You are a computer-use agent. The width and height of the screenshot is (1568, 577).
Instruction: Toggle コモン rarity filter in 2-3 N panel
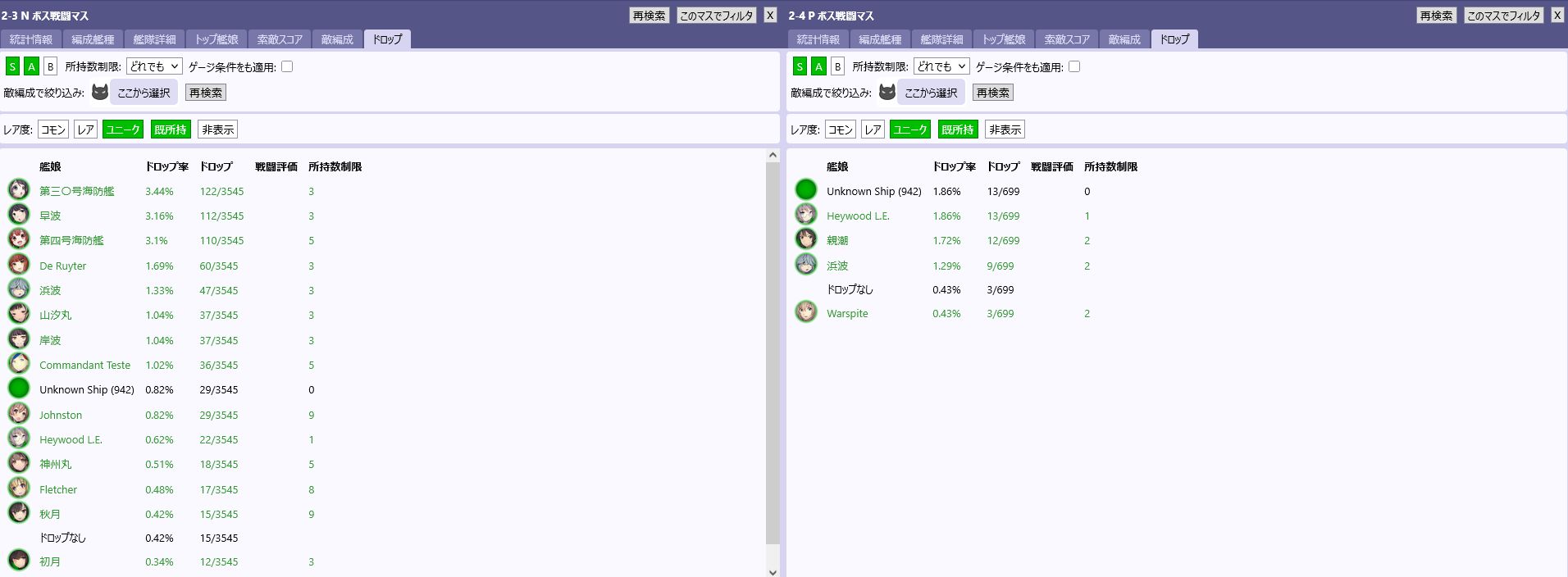click(x=53, y=129)
